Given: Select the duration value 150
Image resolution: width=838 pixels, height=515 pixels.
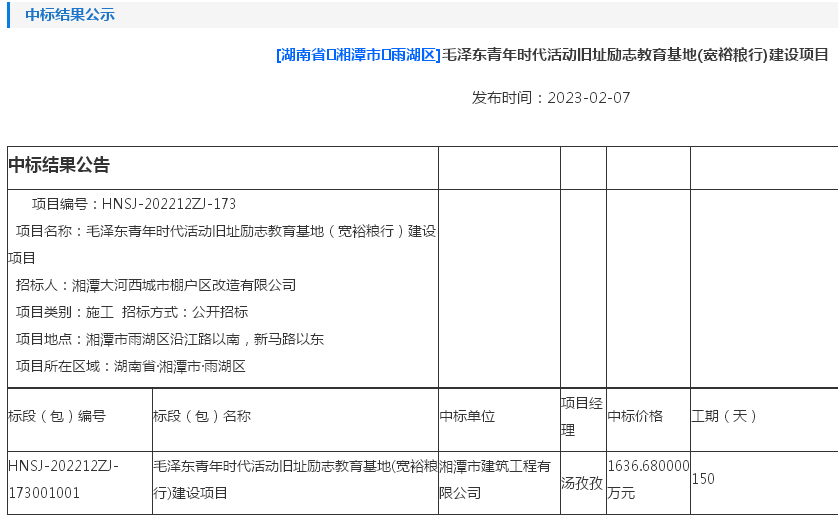Looking at the screenshot, I should click(703, 479).
